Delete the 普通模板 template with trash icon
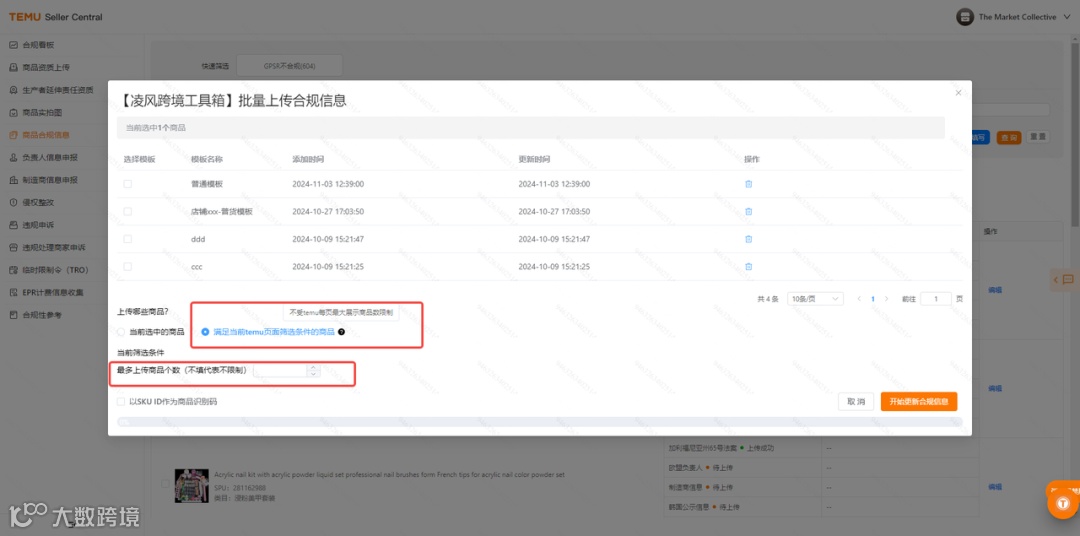 tap(748, 184)
